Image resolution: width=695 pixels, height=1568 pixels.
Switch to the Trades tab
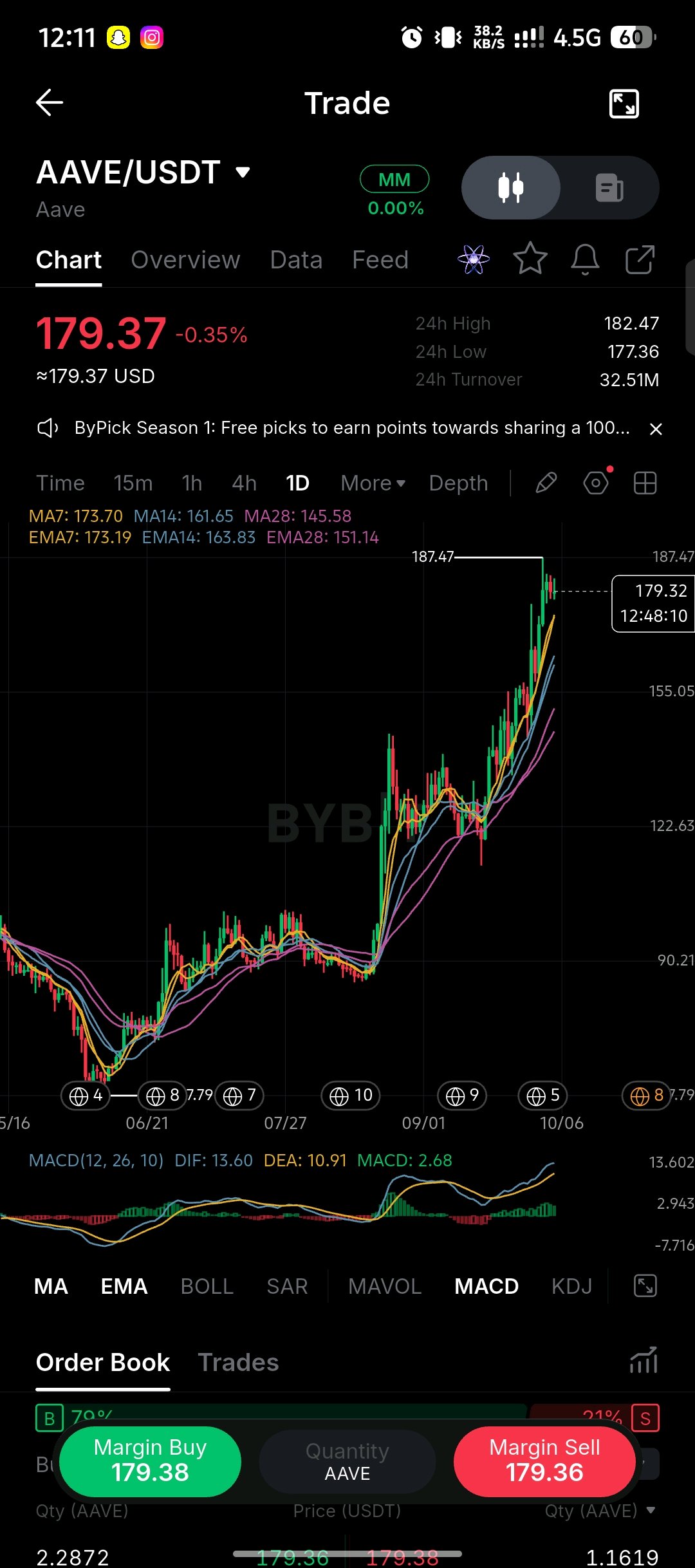point(238,1362)
